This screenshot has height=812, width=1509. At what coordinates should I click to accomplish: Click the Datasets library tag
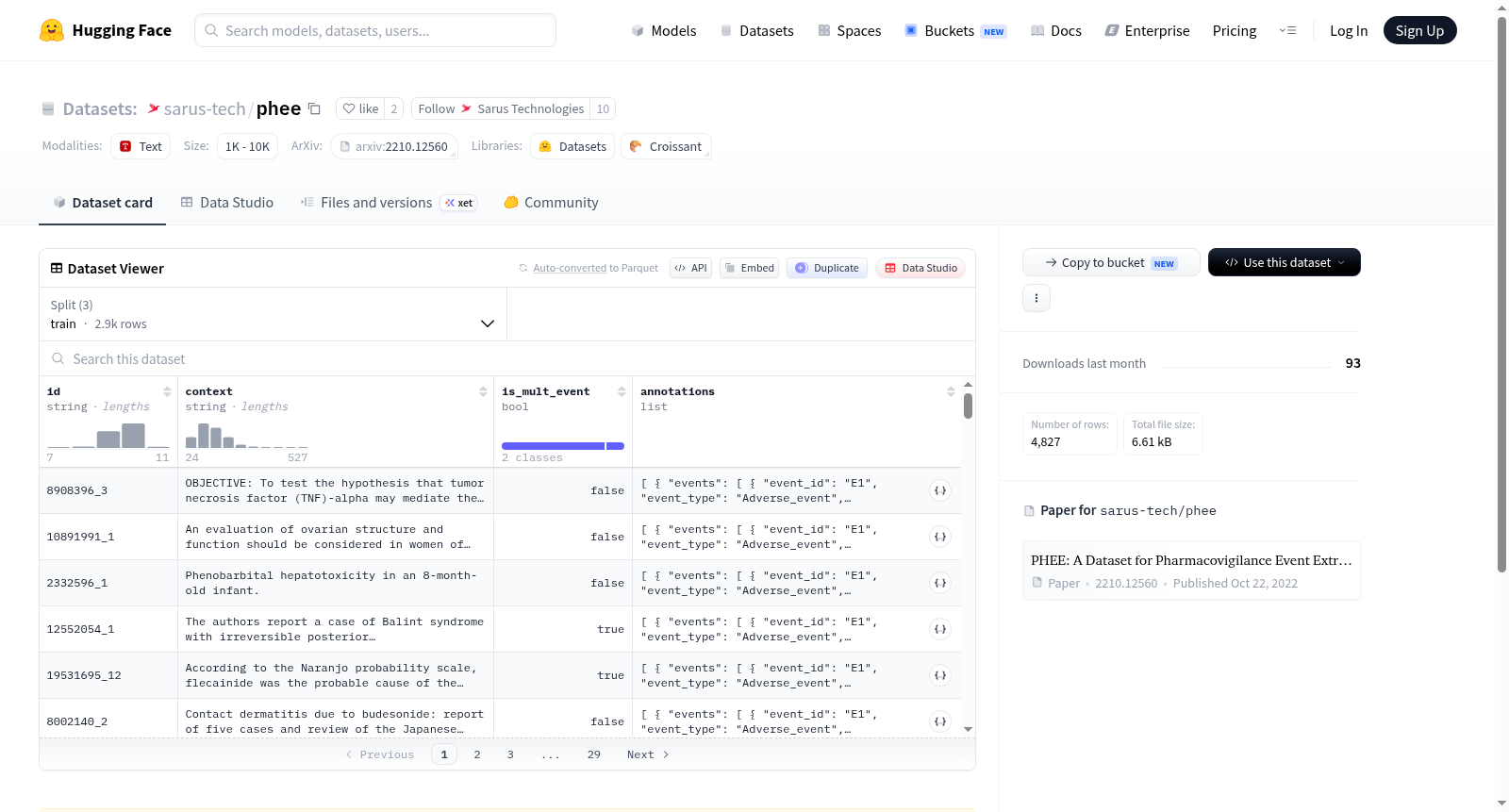(572, 146)
